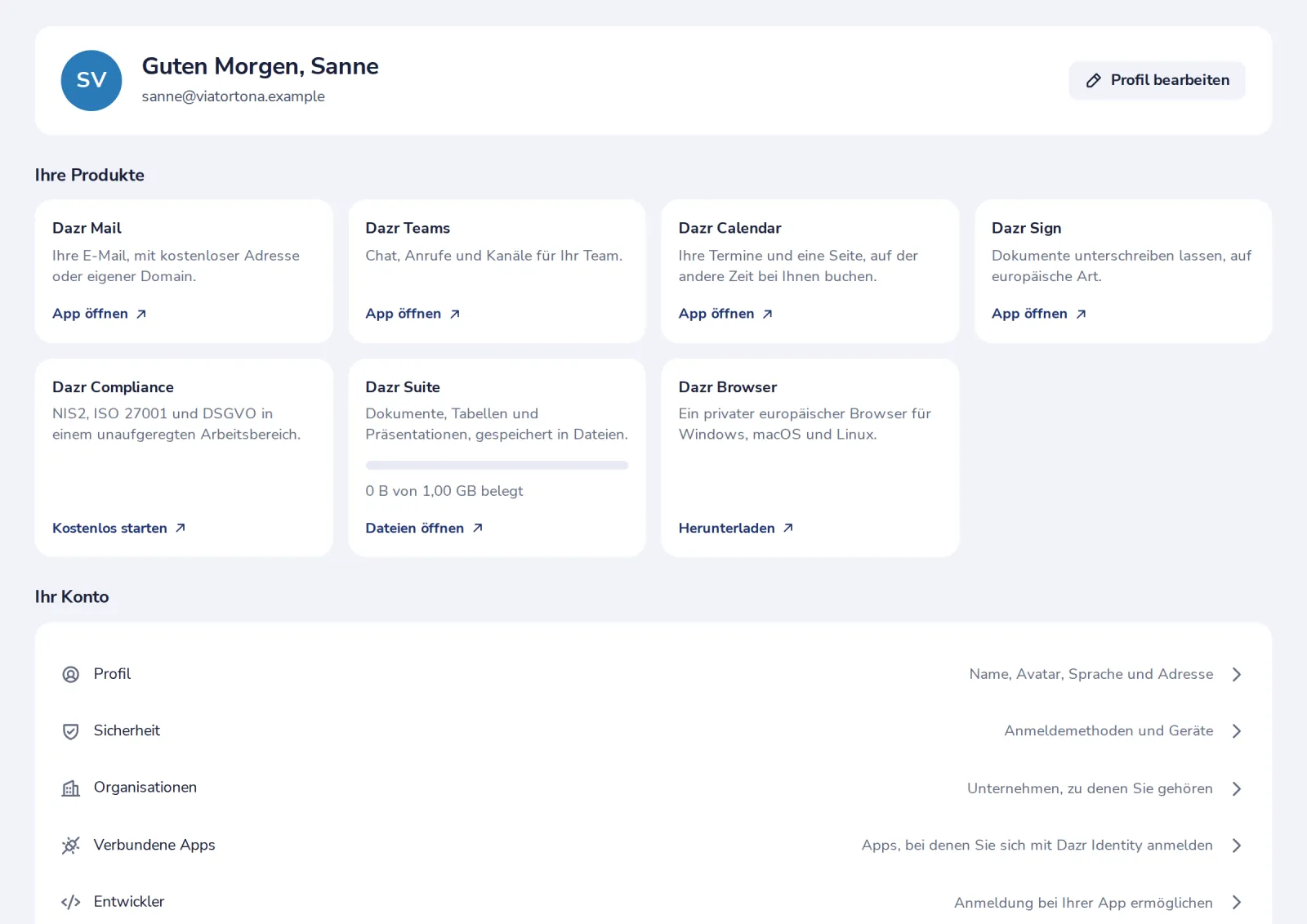Image resolution: width=1307 pixels, height=924 pixels.
Task: Click the arrow icon beside Kostenlos starten
Action: pyautogui.click(x=181, y=528)
